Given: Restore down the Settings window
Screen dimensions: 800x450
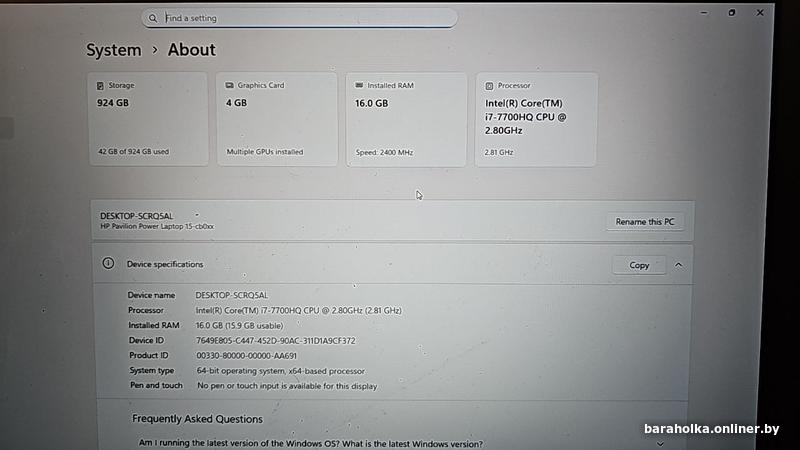Looking at the screenshot, I should tap(732, 13).
